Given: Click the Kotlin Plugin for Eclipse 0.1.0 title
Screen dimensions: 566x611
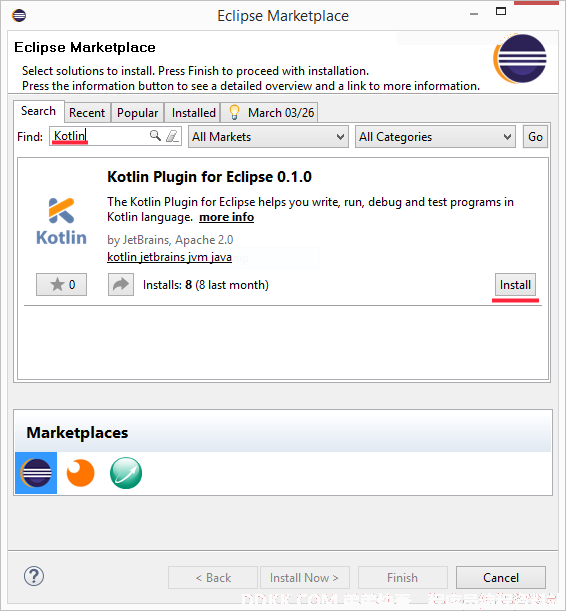Looking at the screenshot, I should tap(210, 177).
